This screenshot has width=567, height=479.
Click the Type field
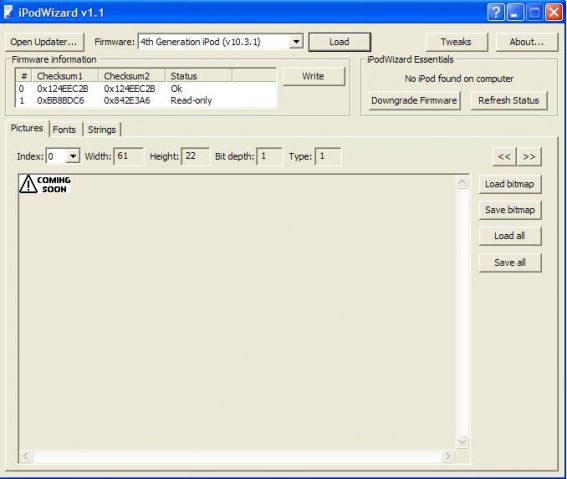328,156
